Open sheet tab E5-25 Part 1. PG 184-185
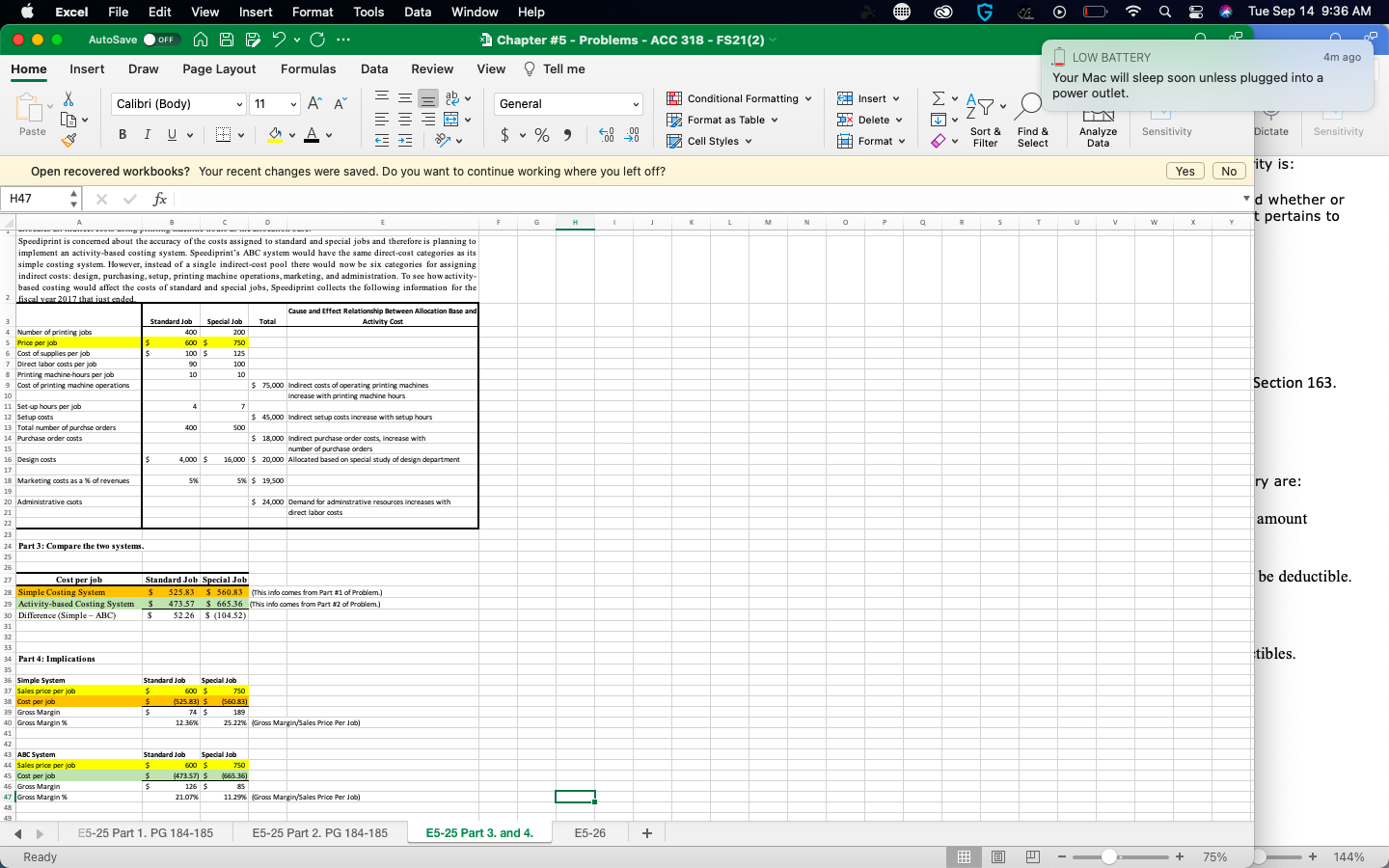The image size is (1389, 868). 146,832
